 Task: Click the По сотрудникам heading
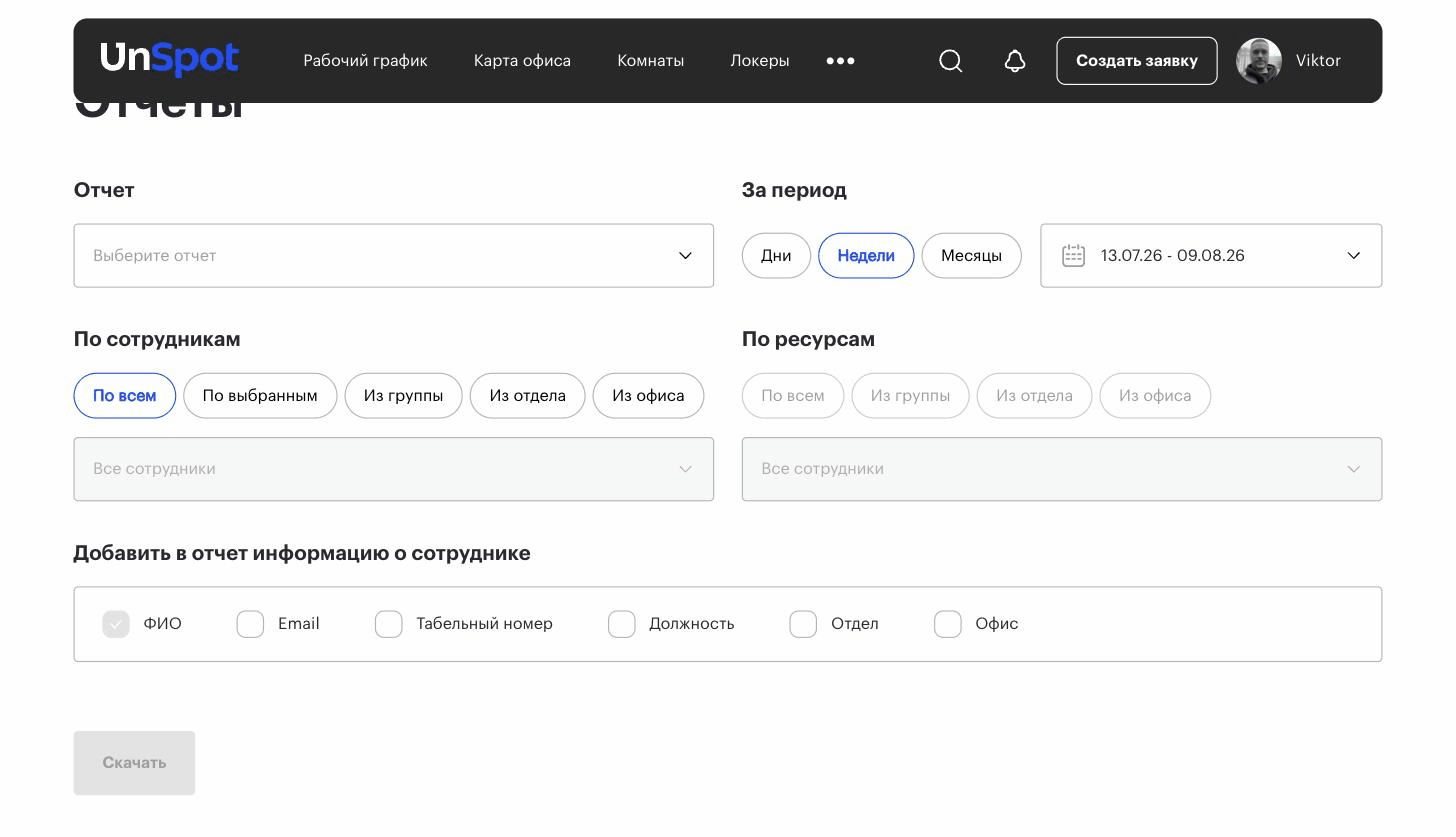tap(157, 339)
